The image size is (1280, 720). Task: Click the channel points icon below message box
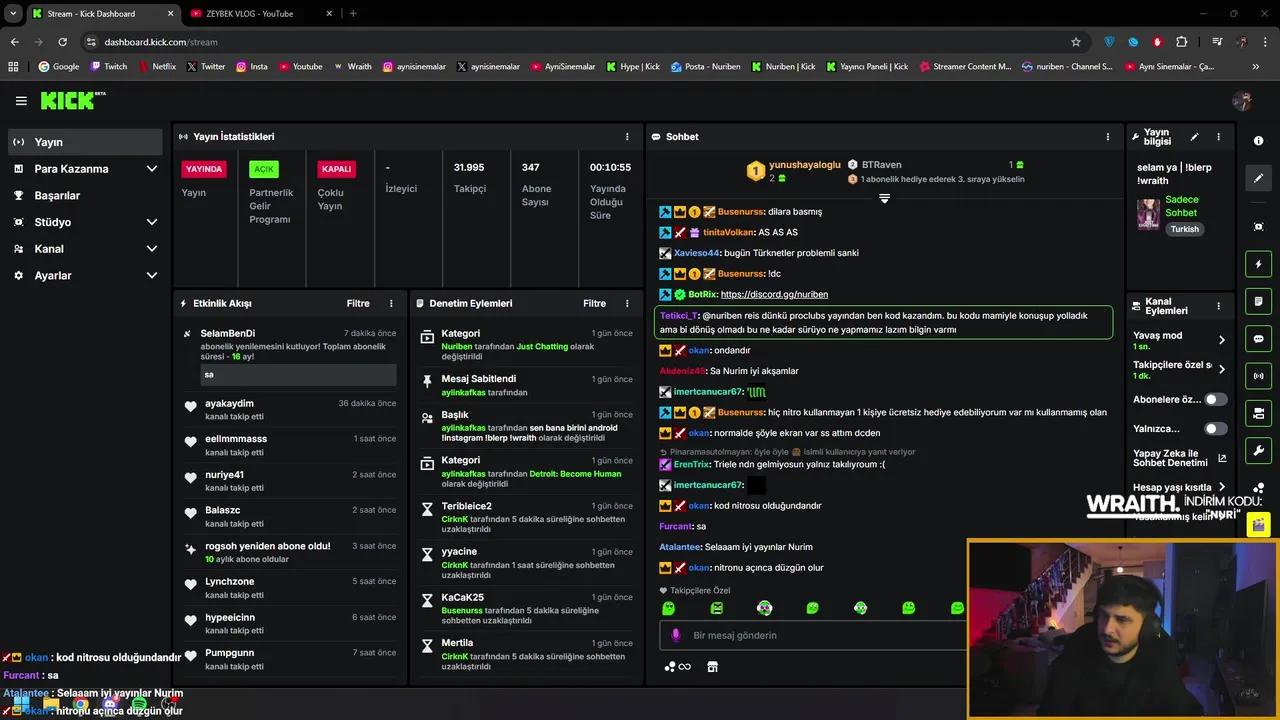[677, 667]
